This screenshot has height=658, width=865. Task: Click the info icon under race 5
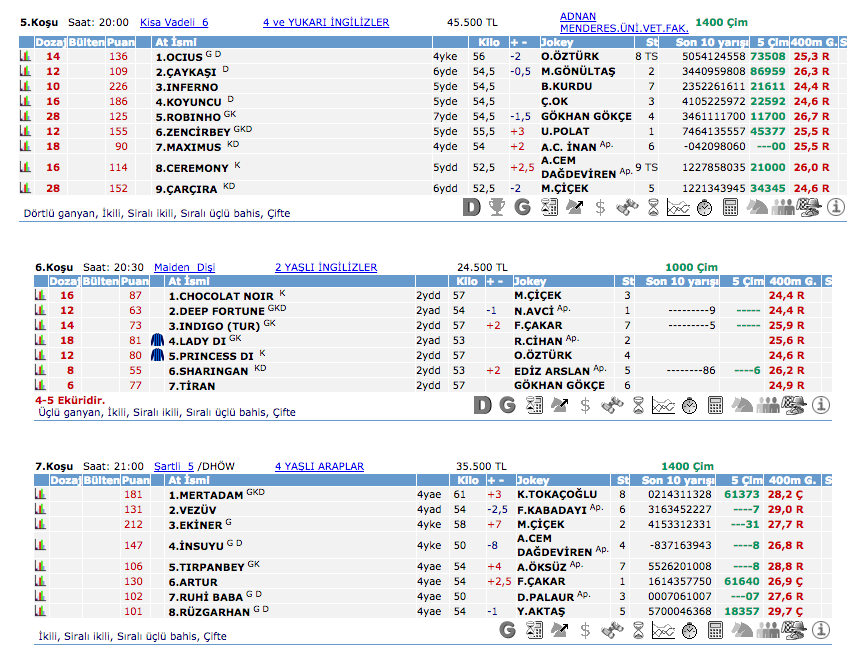(x=836, y=207)
